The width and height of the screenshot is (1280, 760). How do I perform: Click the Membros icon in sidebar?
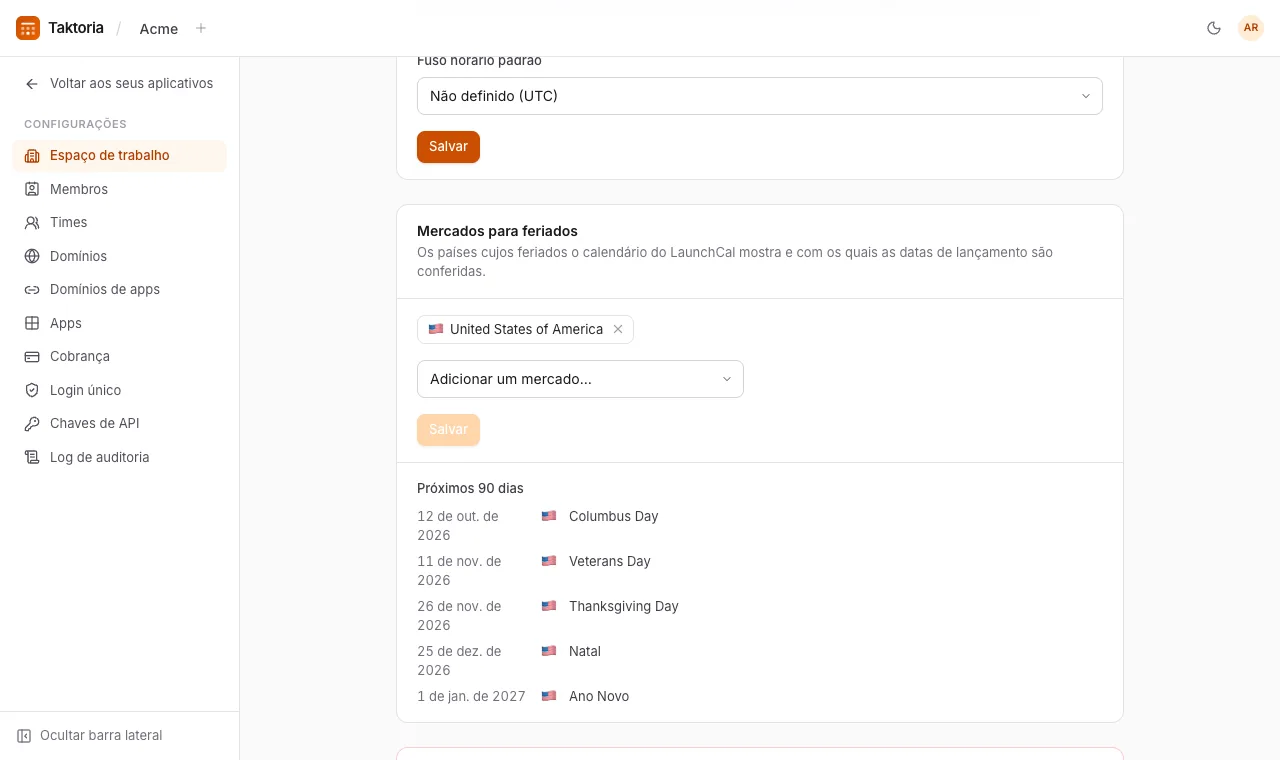[x=32, y=189]
